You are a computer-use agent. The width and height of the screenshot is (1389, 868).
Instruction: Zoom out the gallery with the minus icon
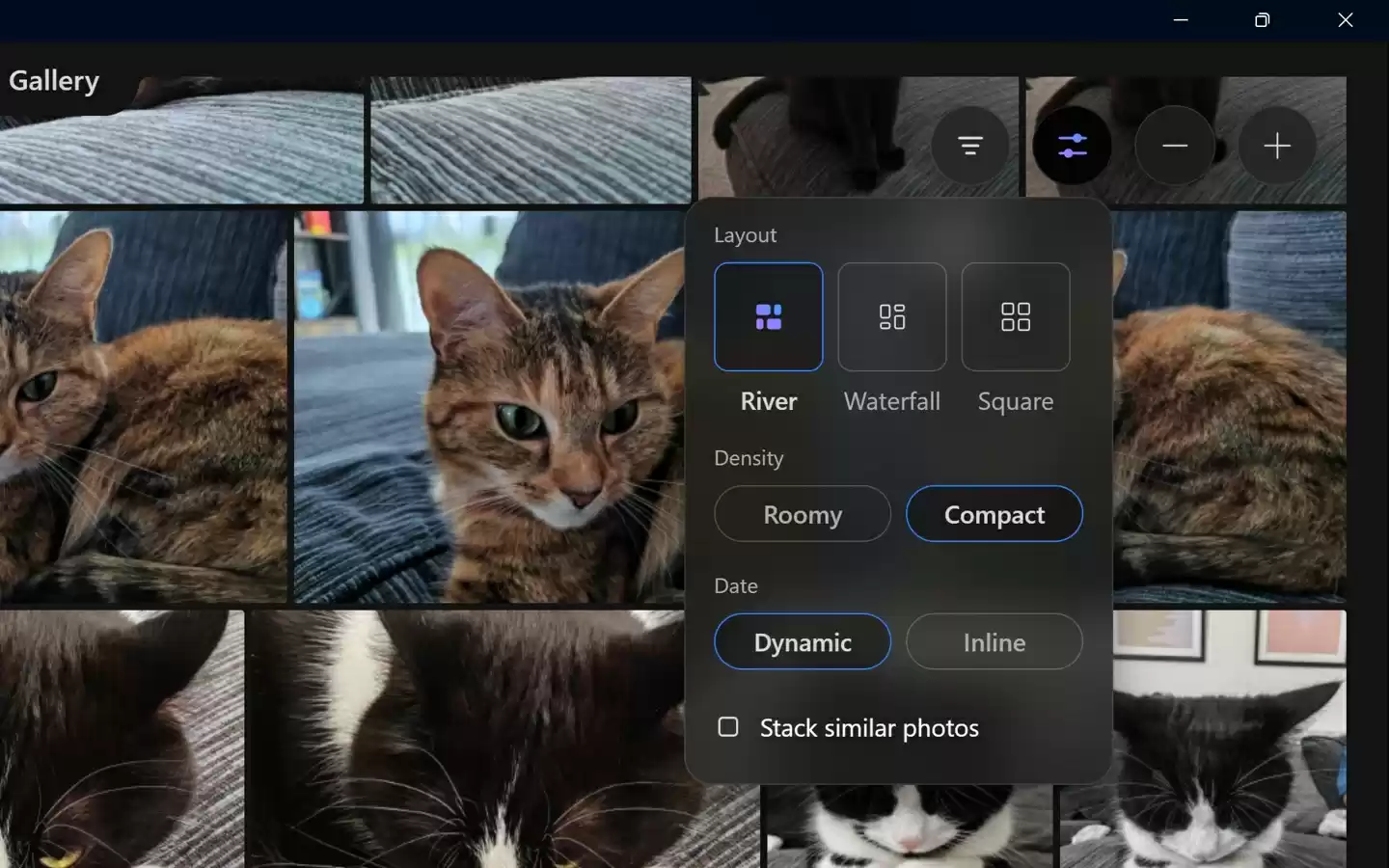1175,146
